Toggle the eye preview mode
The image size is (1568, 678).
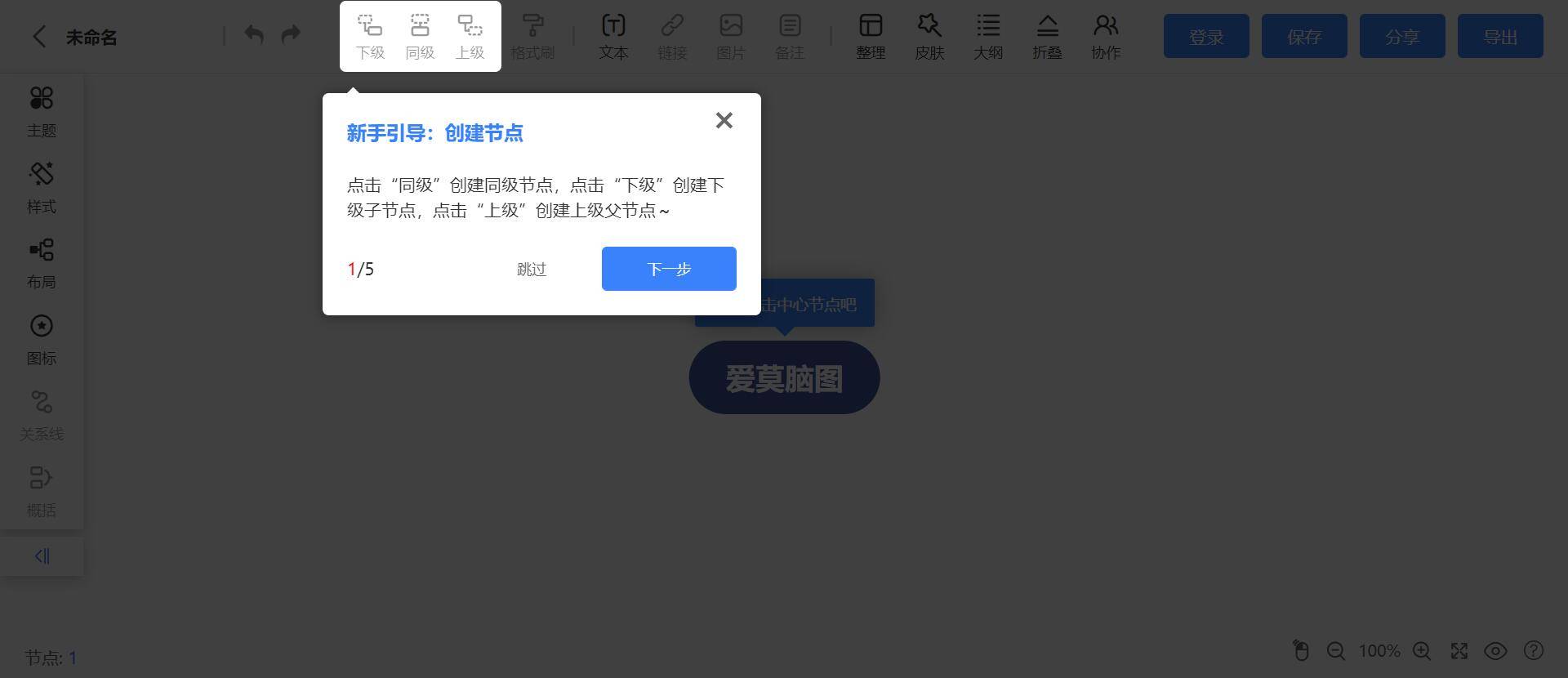[x=1495, y=651]
